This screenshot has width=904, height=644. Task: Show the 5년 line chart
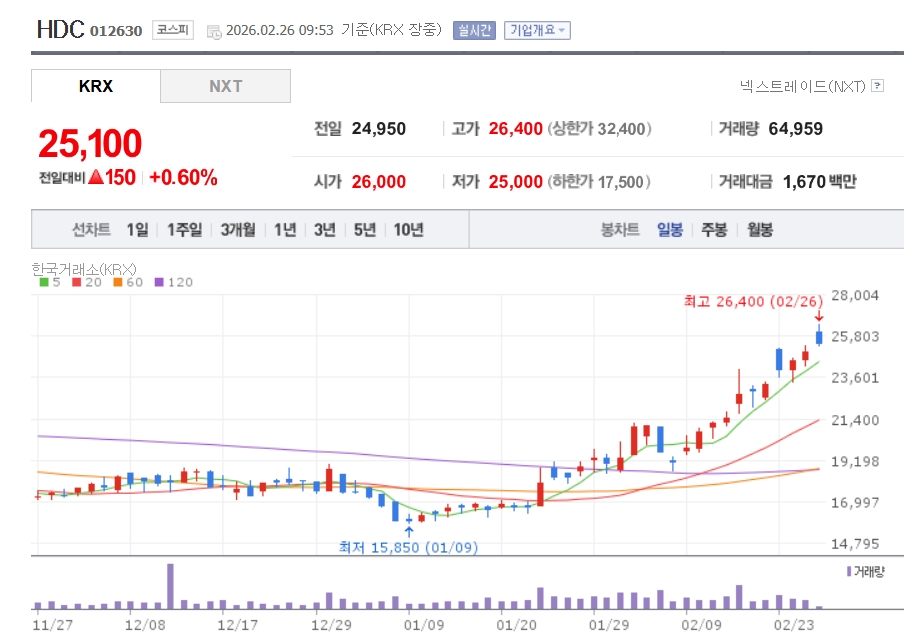tap(364, 229)
